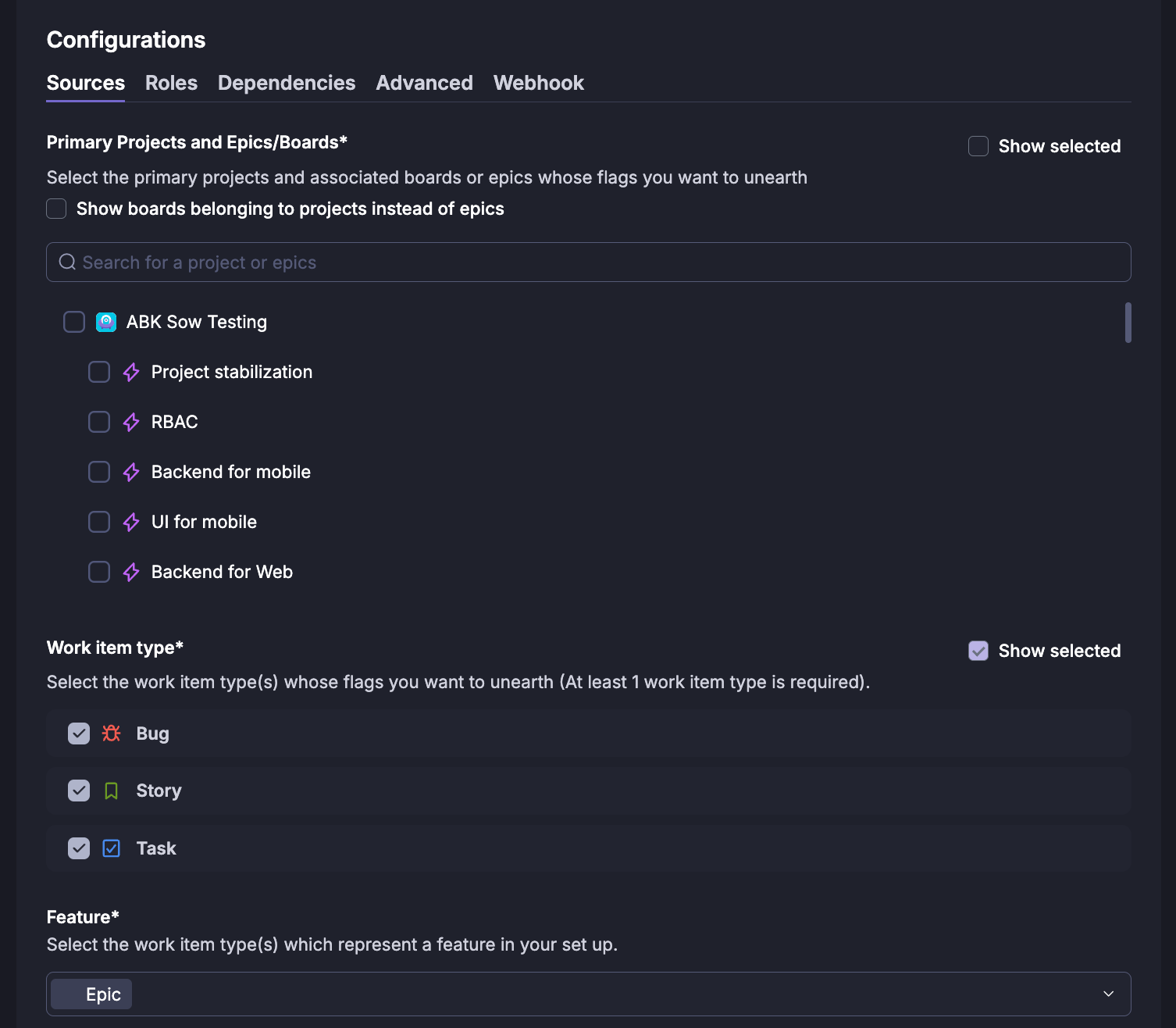The width and height of the screenshot is (1176, 1028).
Task: Switch to the Dependencies tab
Action: click(287, 83)
